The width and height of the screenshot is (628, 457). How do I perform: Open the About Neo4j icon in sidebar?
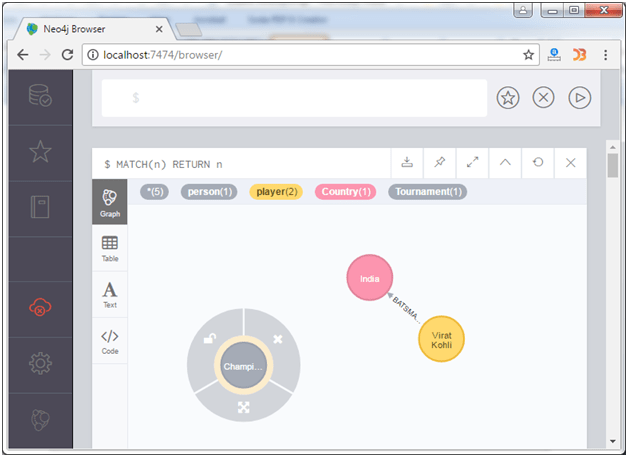(x=40, y=419)
